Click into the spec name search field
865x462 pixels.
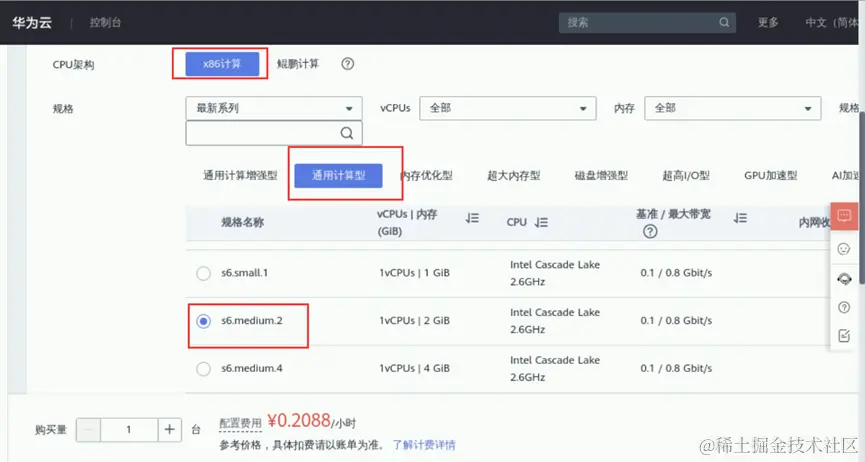tap(274, 133)
